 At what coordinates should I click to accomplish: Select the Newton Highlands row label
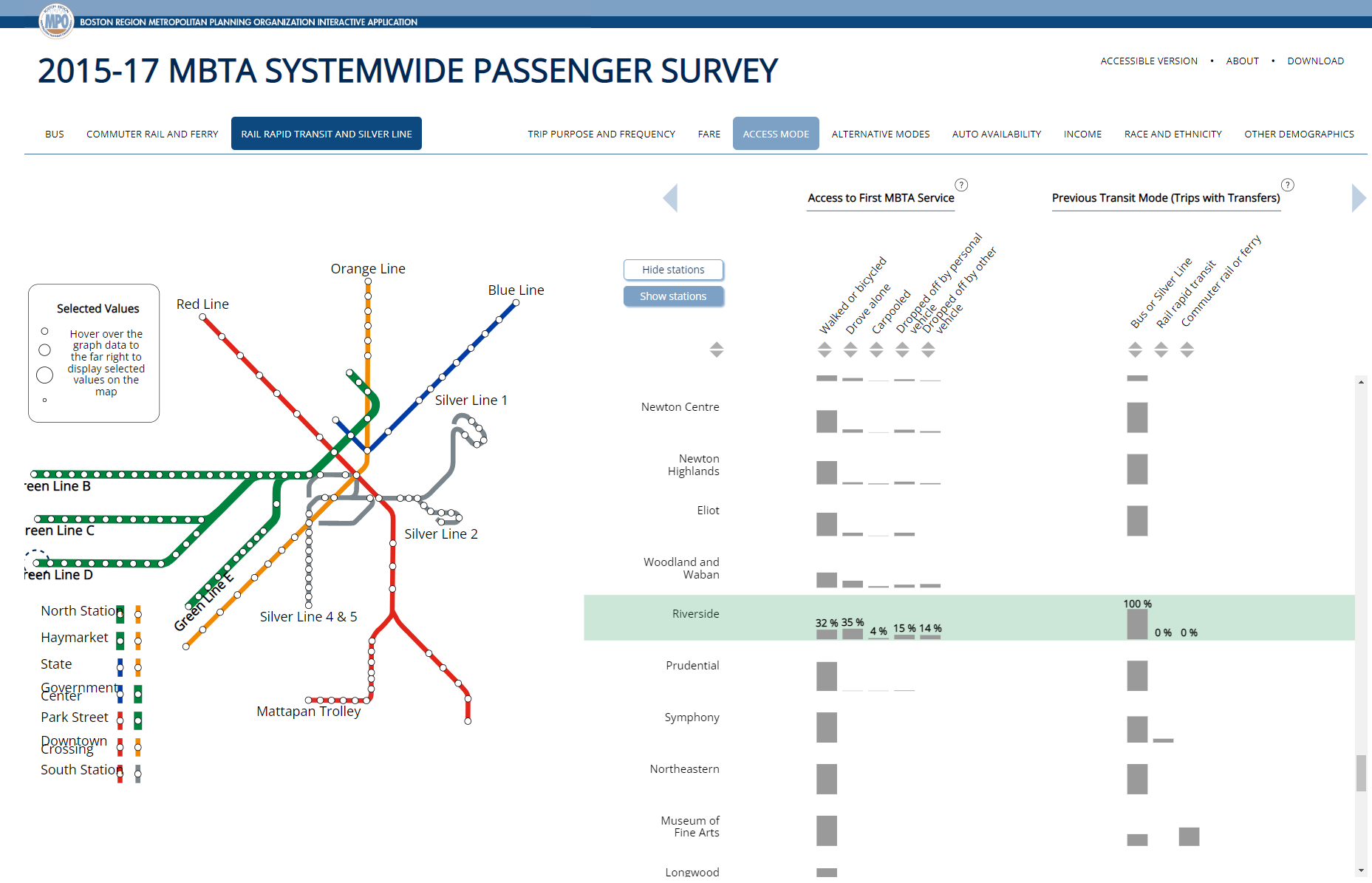coord(693,465)
